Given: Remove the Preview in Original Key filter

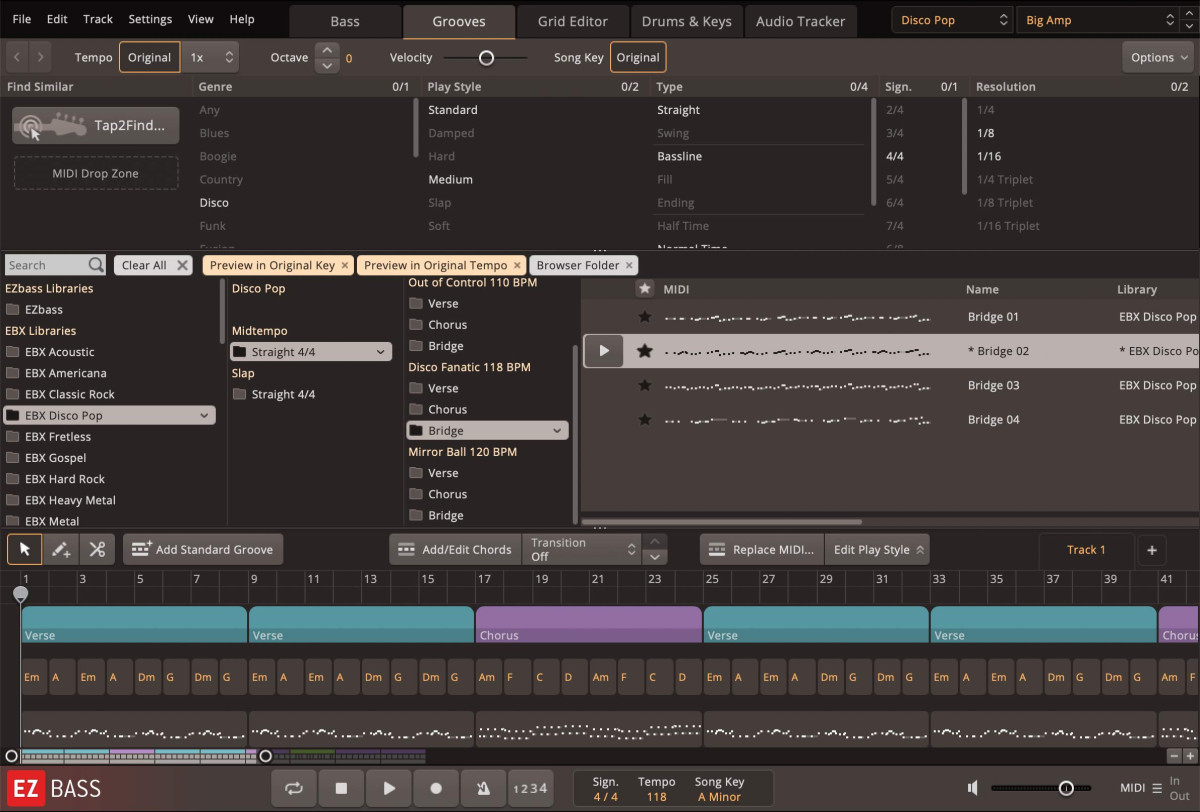Looking at the screenshot, I should pyautogui.click(x=345, y=265).
